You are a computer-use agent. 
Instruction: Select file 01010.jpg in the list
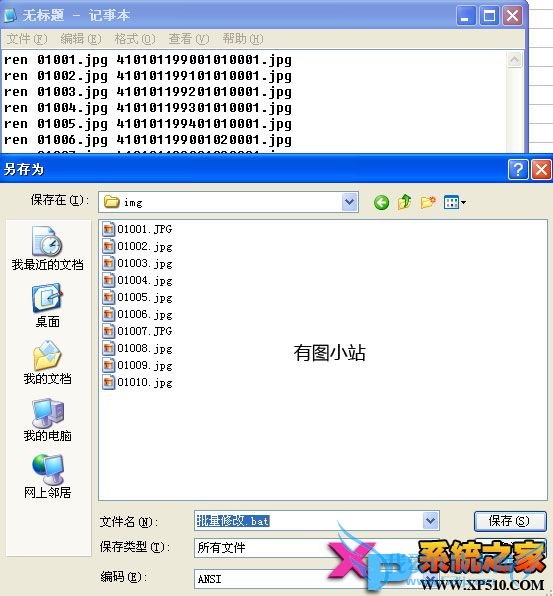click(138, 382)
